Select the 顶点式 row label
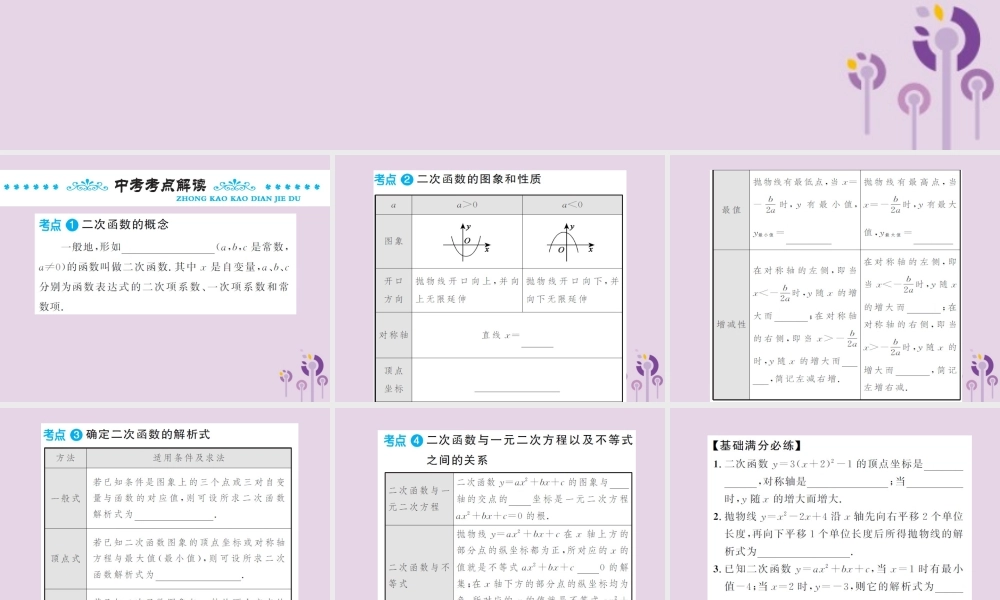Screen dimensions: 1000x600 click(x=65, y=559)
